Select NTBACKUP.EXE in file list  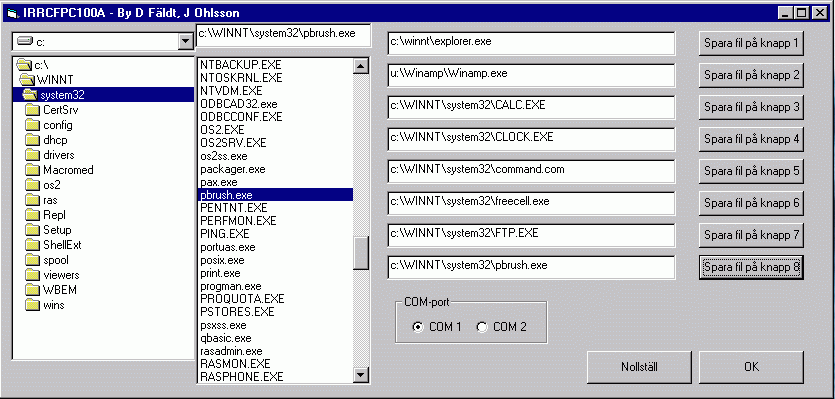[x=275, y=64]
